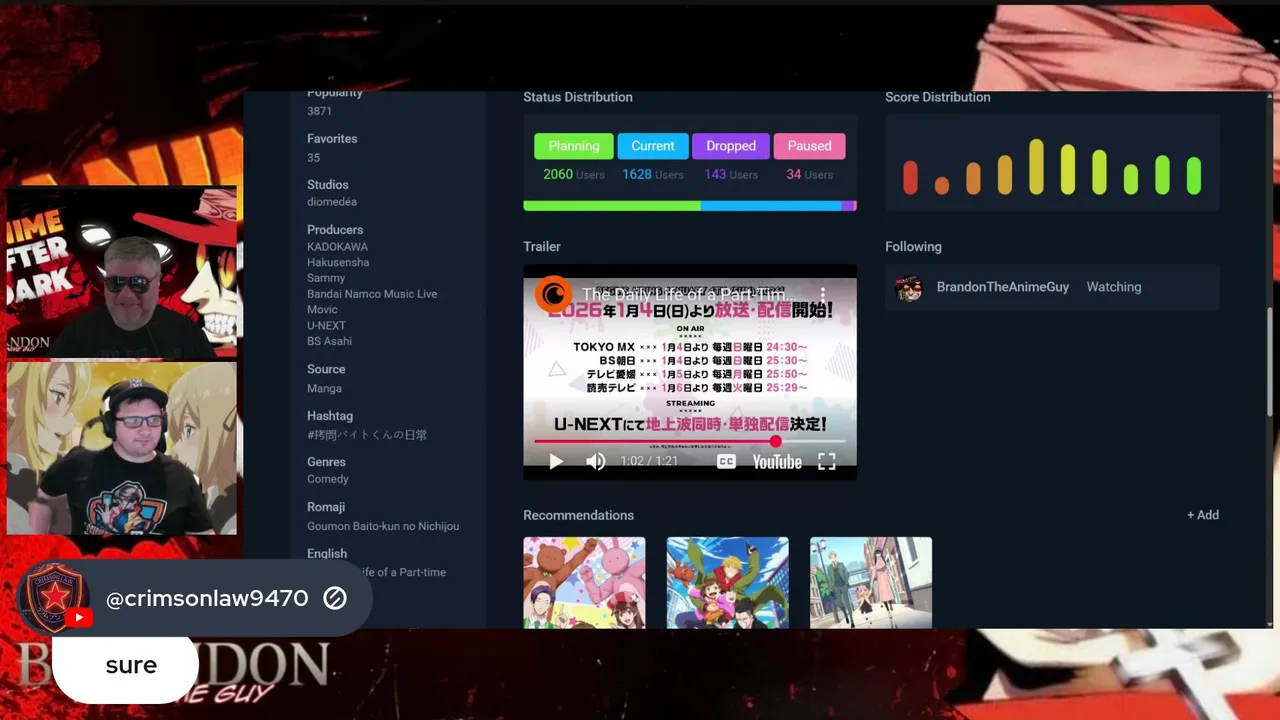Seek using the trailer progress bar

(x=690, y=441)
